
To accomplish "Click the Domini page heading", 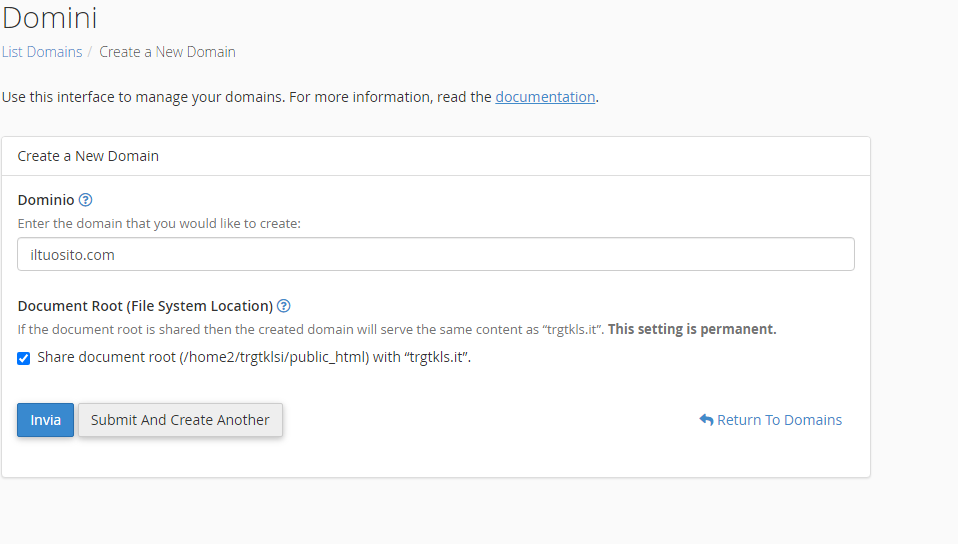I will [x=49, y=17].
